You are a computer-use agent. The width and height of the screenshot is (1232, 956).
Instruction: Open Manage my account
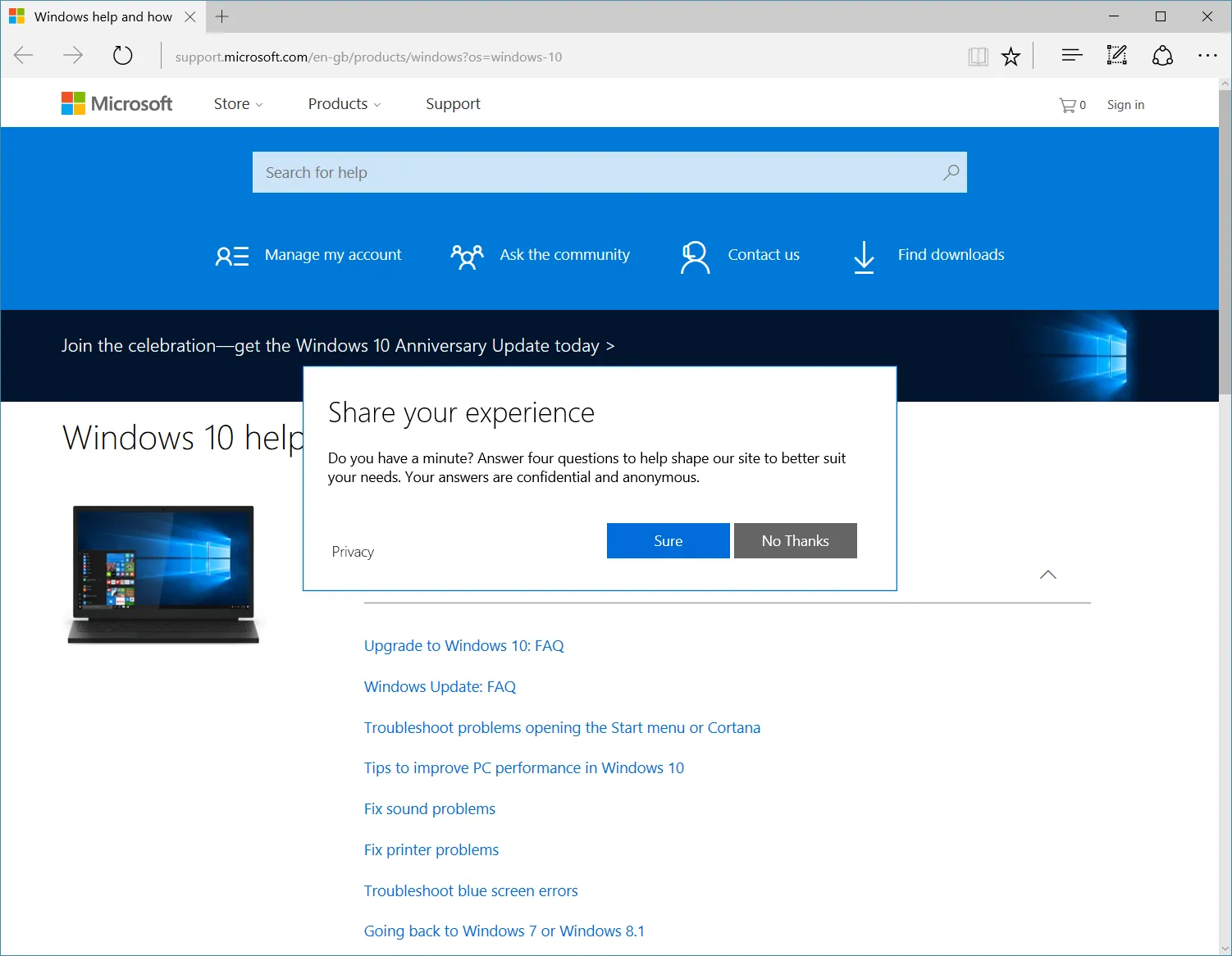(x=332, y=255)
